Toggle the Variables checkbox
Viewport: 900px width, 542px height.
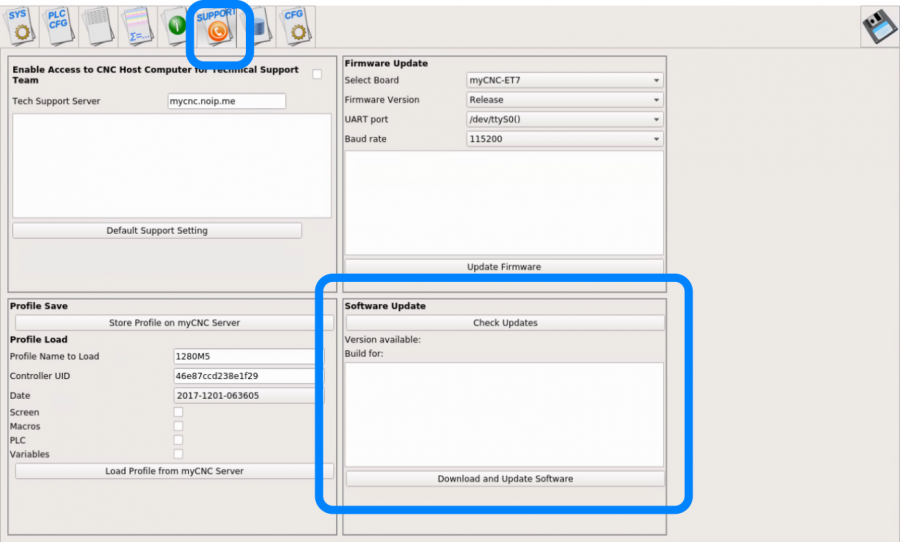(x=178, y=454)
